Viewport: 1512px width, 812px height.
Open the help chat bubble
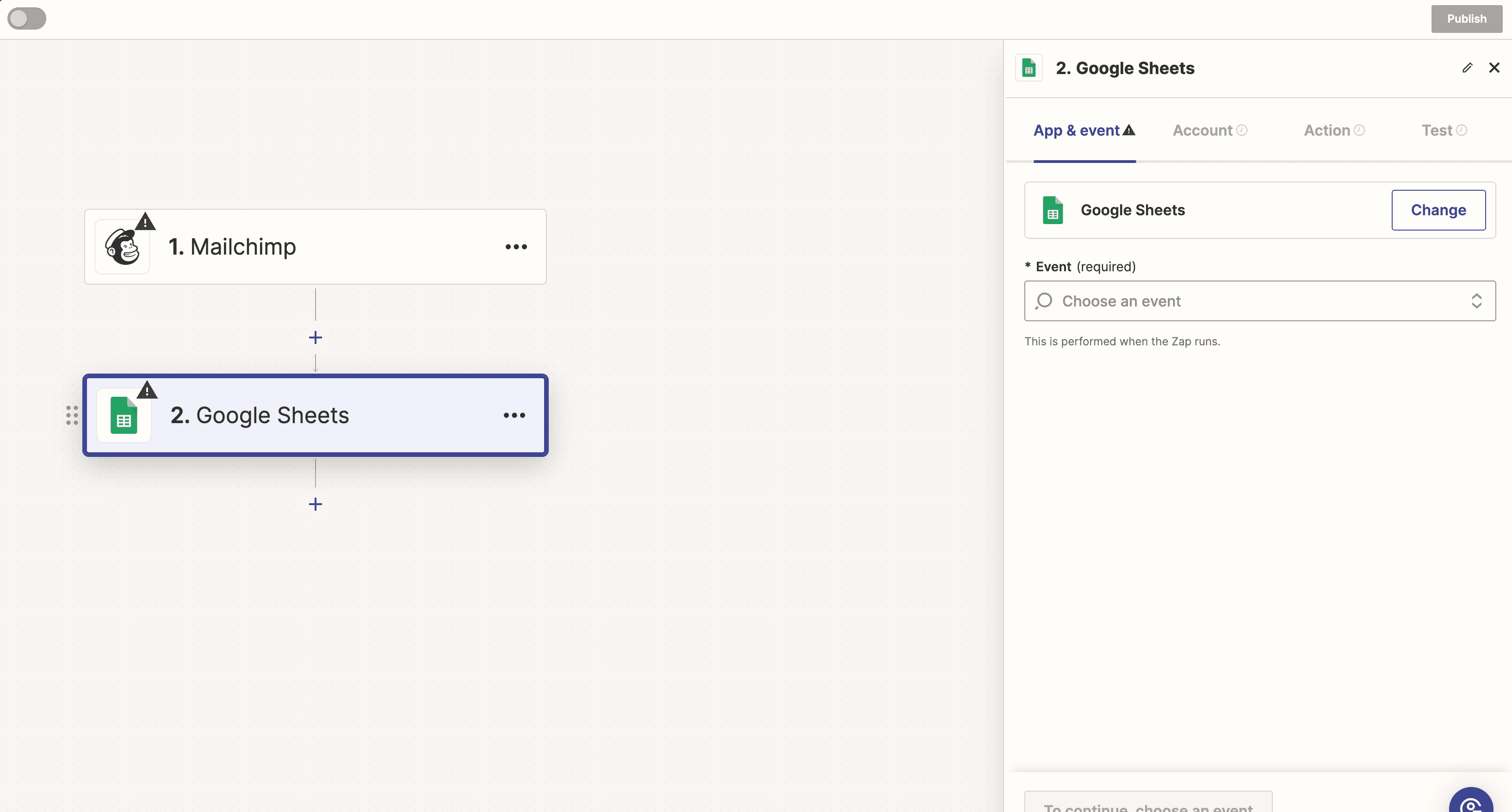pos(1470,801)
